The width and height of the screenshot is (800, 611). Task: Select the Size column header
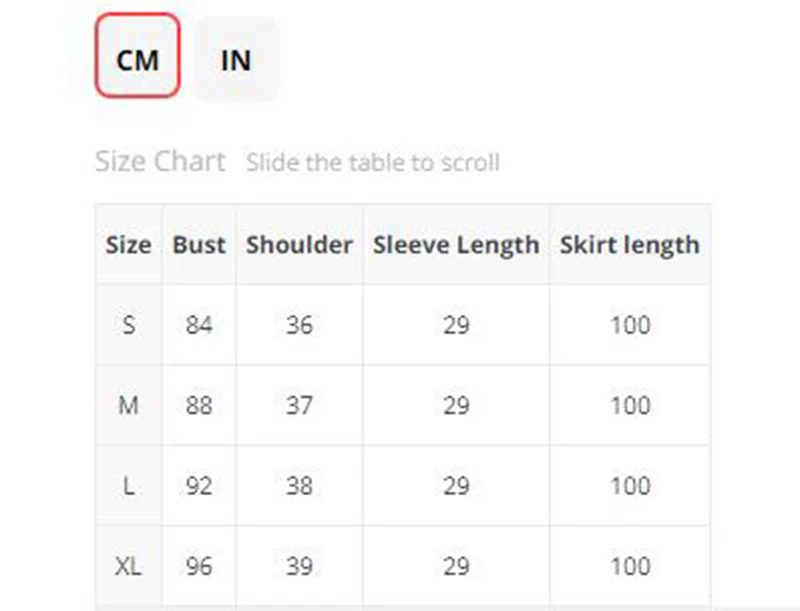click(129, 245)
